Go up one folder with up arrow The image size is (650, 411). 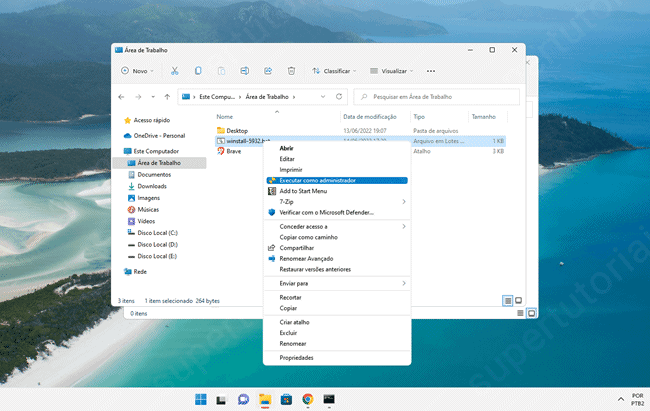pyautogui.click(x=165, y=97)
